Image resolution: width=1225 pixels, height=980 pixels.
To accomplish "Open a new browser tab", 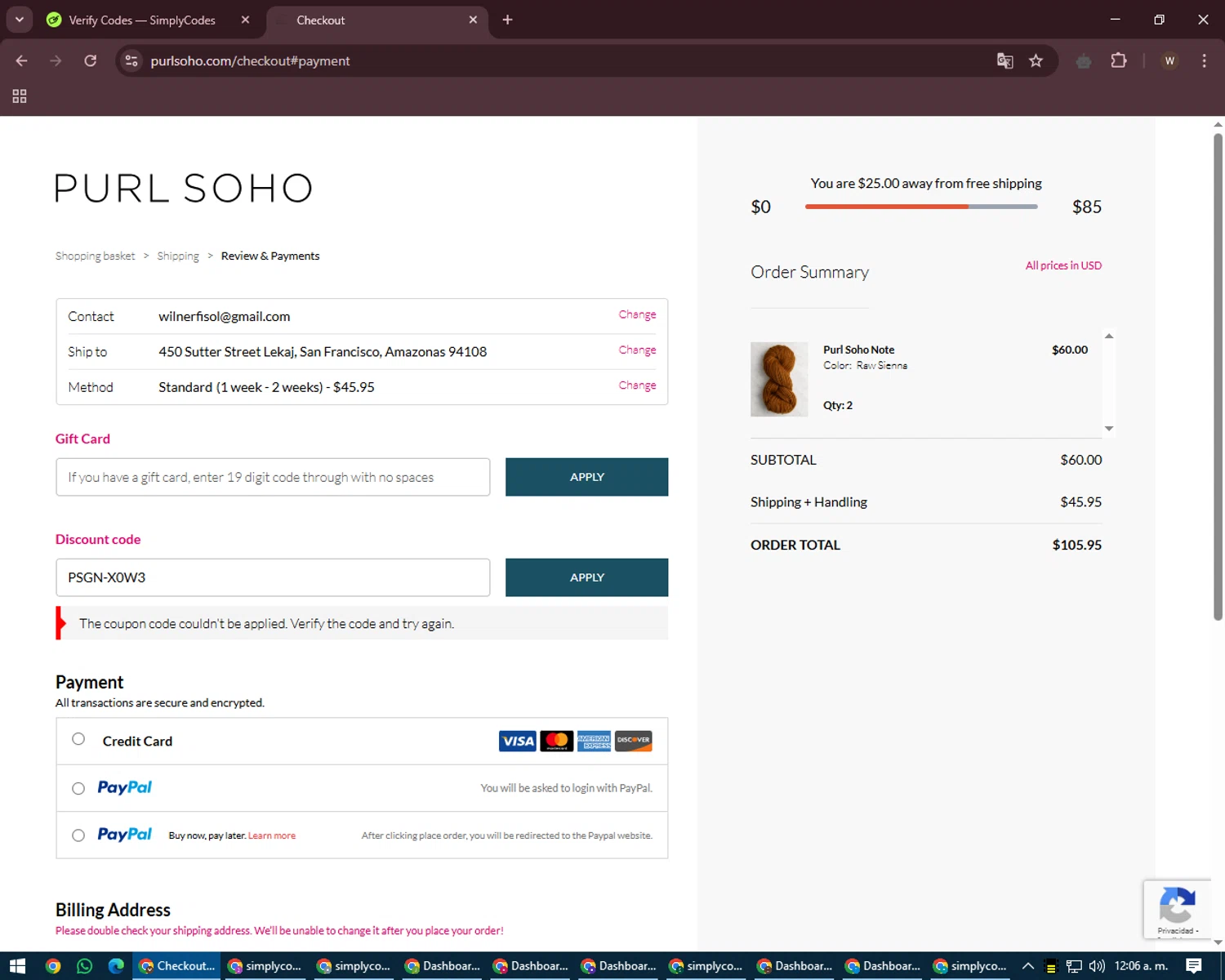I will click(x=507, y=20).
